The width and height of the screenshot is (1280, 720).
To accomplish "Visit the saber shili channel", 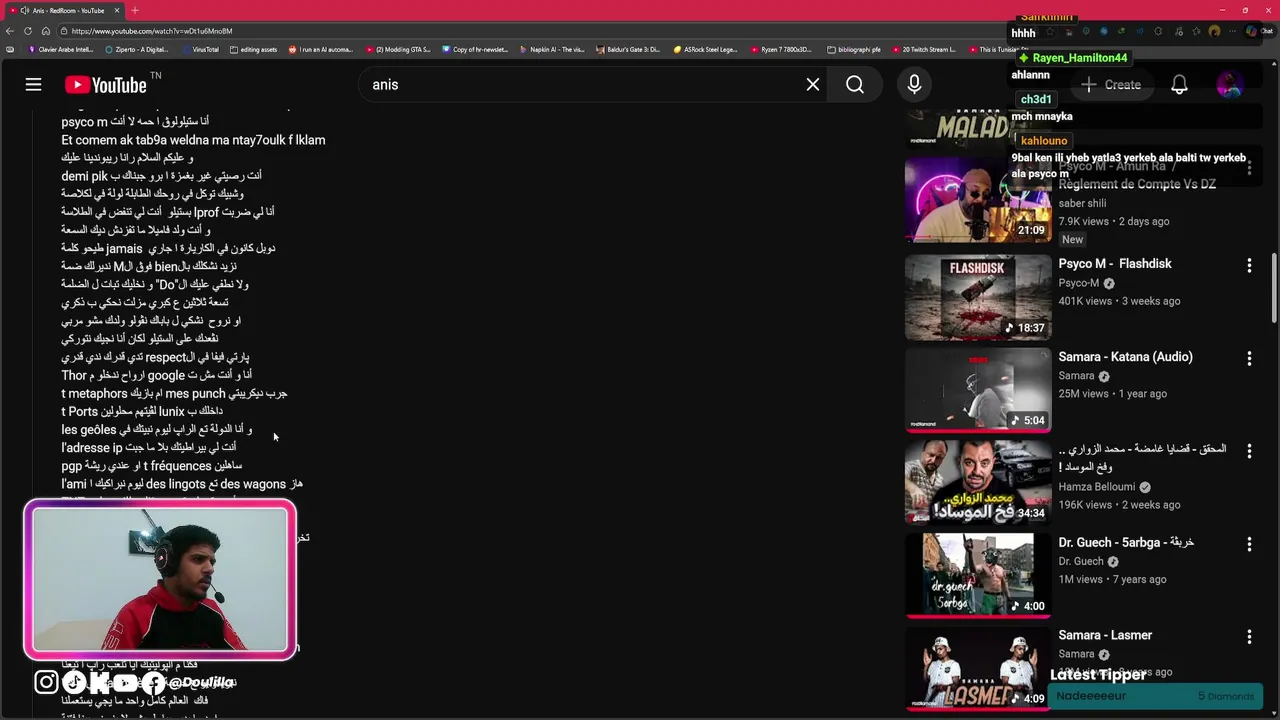I will point(1082,203).
